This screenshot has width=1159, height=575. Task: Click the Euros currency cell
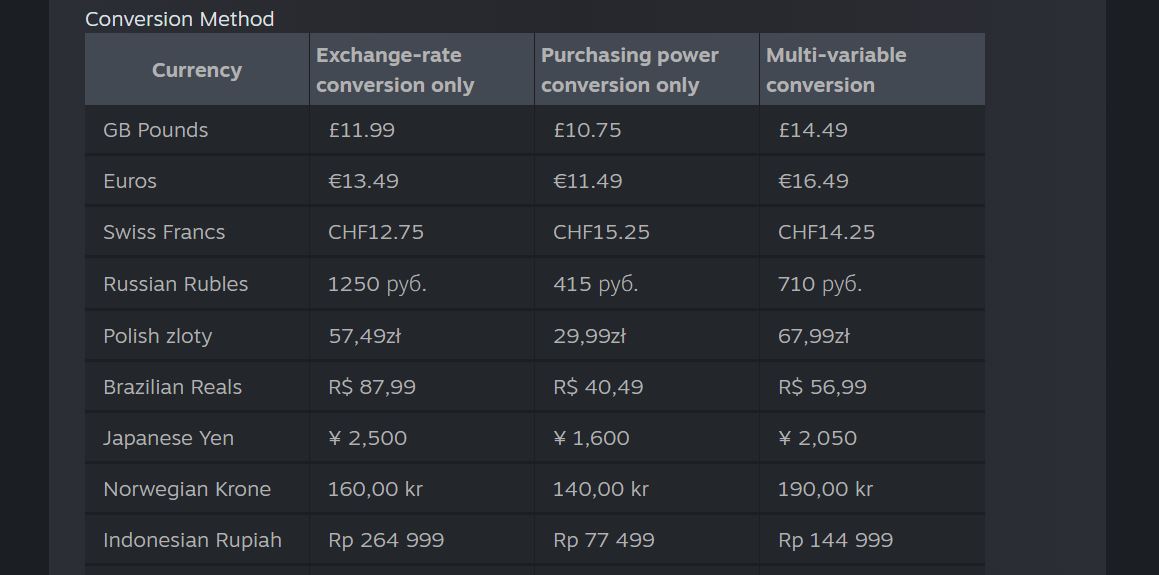click(x=130, y=181)
